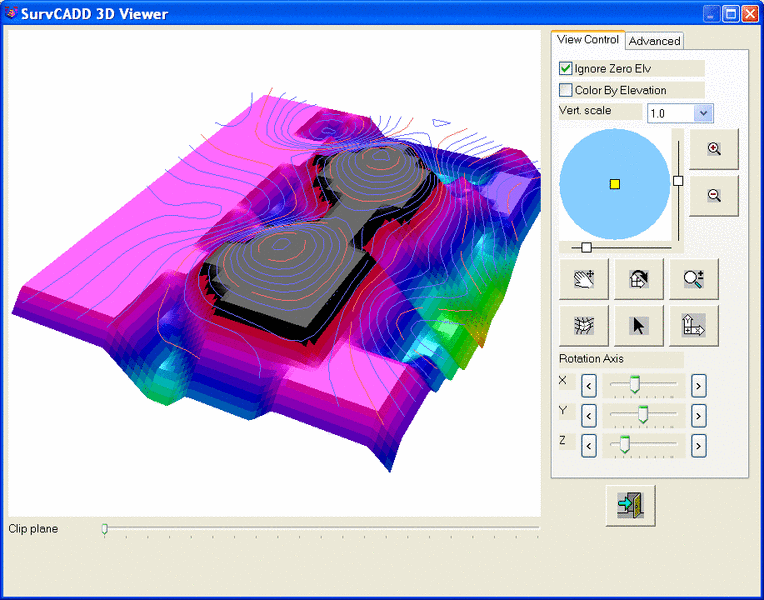Screen dimensions: 764x600
Task: Select the dynamic zoom magnifier tool
Action: click(694, 279)
